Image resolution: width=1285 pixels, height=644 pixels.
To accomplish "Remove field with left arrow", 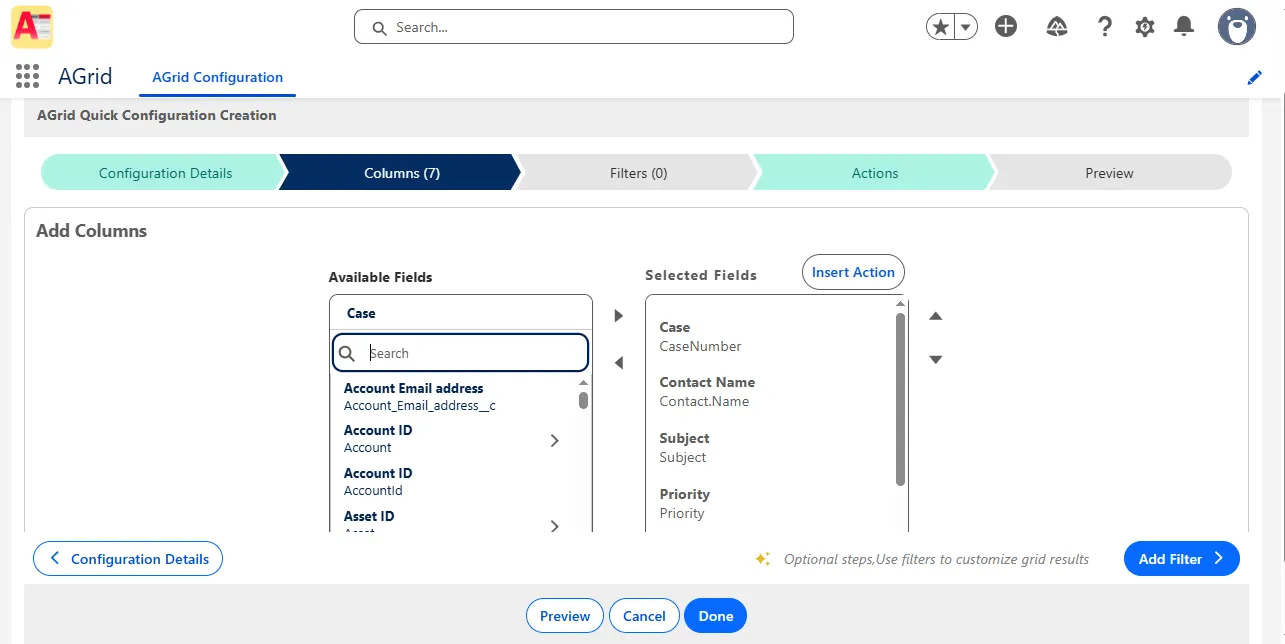I will (618, 363).
